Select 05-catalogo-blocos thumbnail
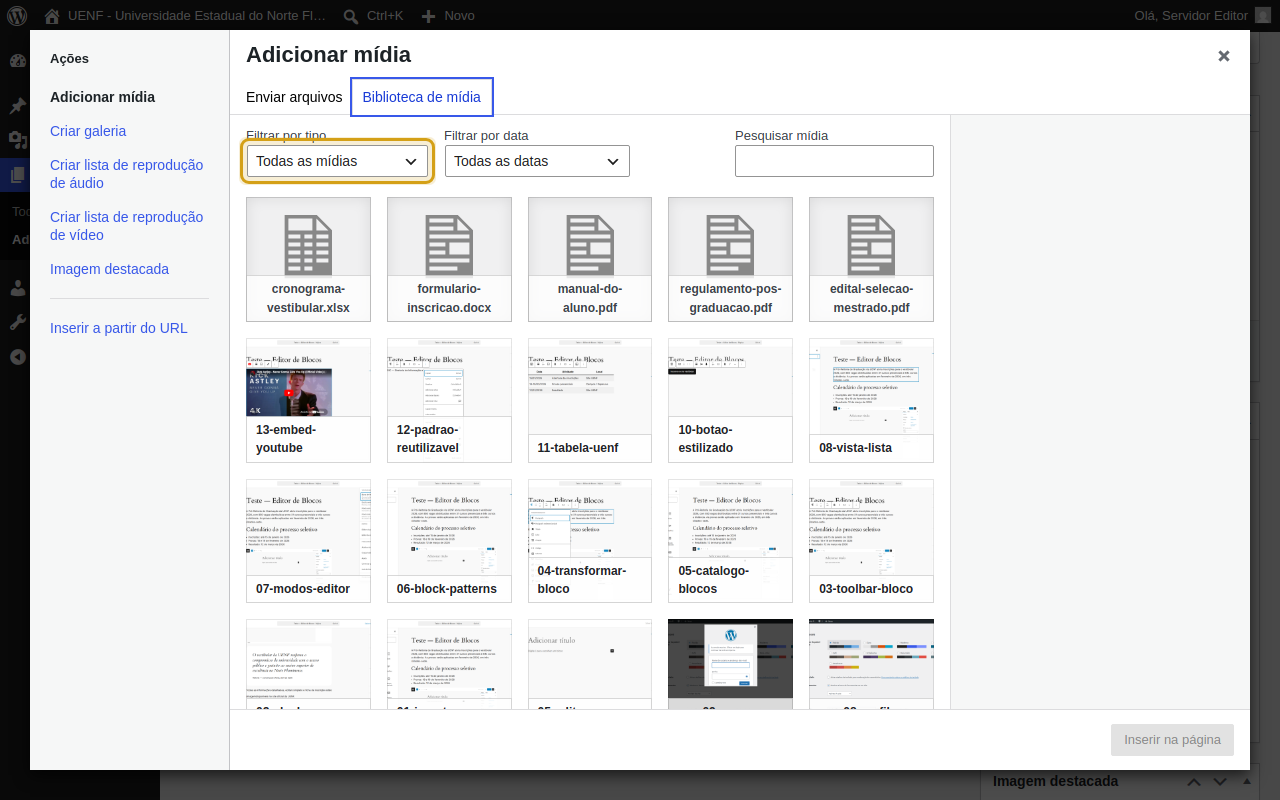Viewport: 1280px width, 800px height. (730, 541)
